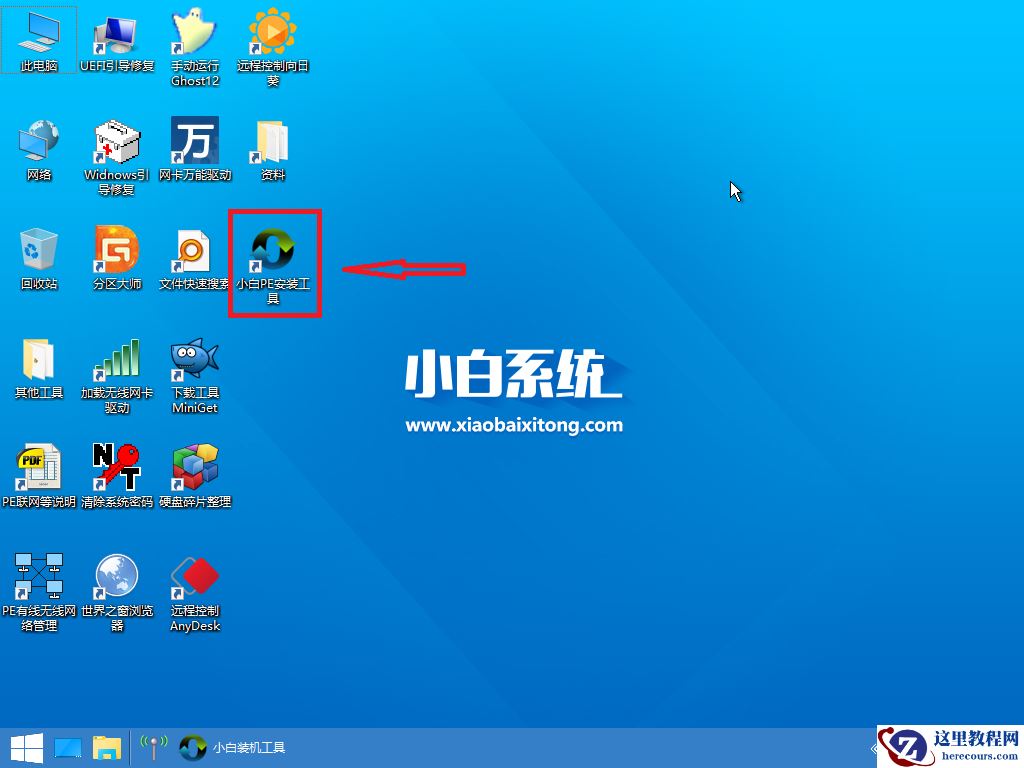The image size is (1024, 768).
Task: Launch 世界之窗浏览器 browser
Action: click(117, 577)
